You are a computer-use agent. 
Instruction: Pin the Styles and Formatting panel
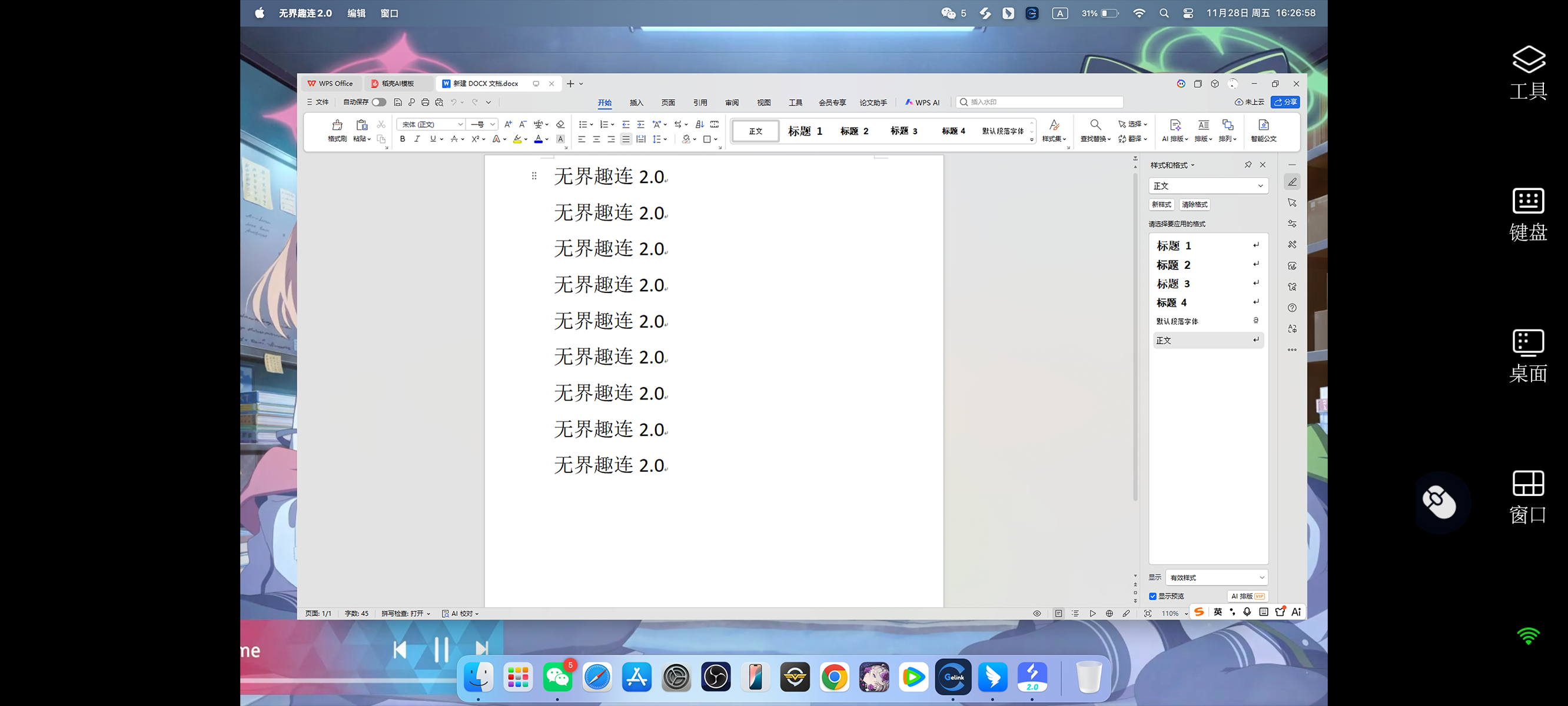coord(1248,164)
